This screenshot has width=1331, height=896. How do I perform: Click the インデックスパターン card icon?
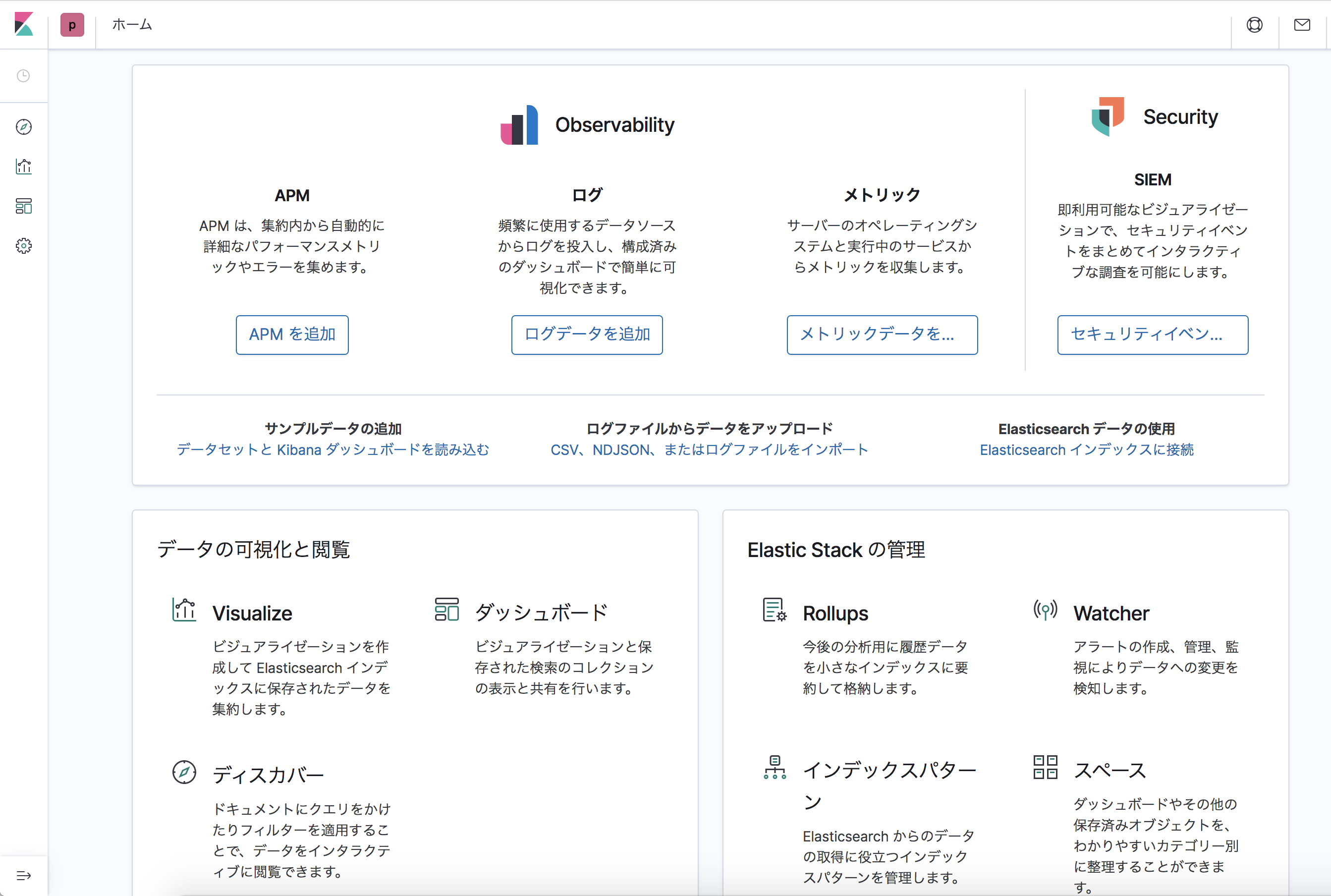775,767
